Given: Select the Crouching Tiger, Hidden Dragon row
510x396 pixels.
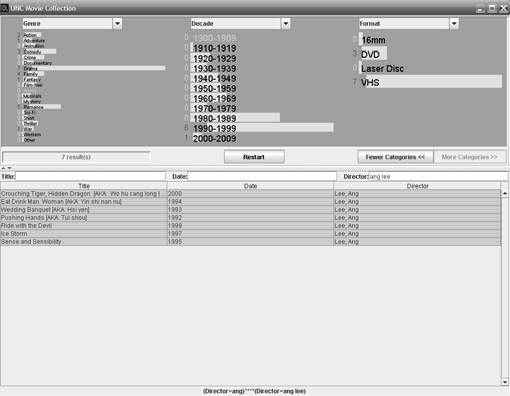Looking at the screenshot, I should point(250,194).
